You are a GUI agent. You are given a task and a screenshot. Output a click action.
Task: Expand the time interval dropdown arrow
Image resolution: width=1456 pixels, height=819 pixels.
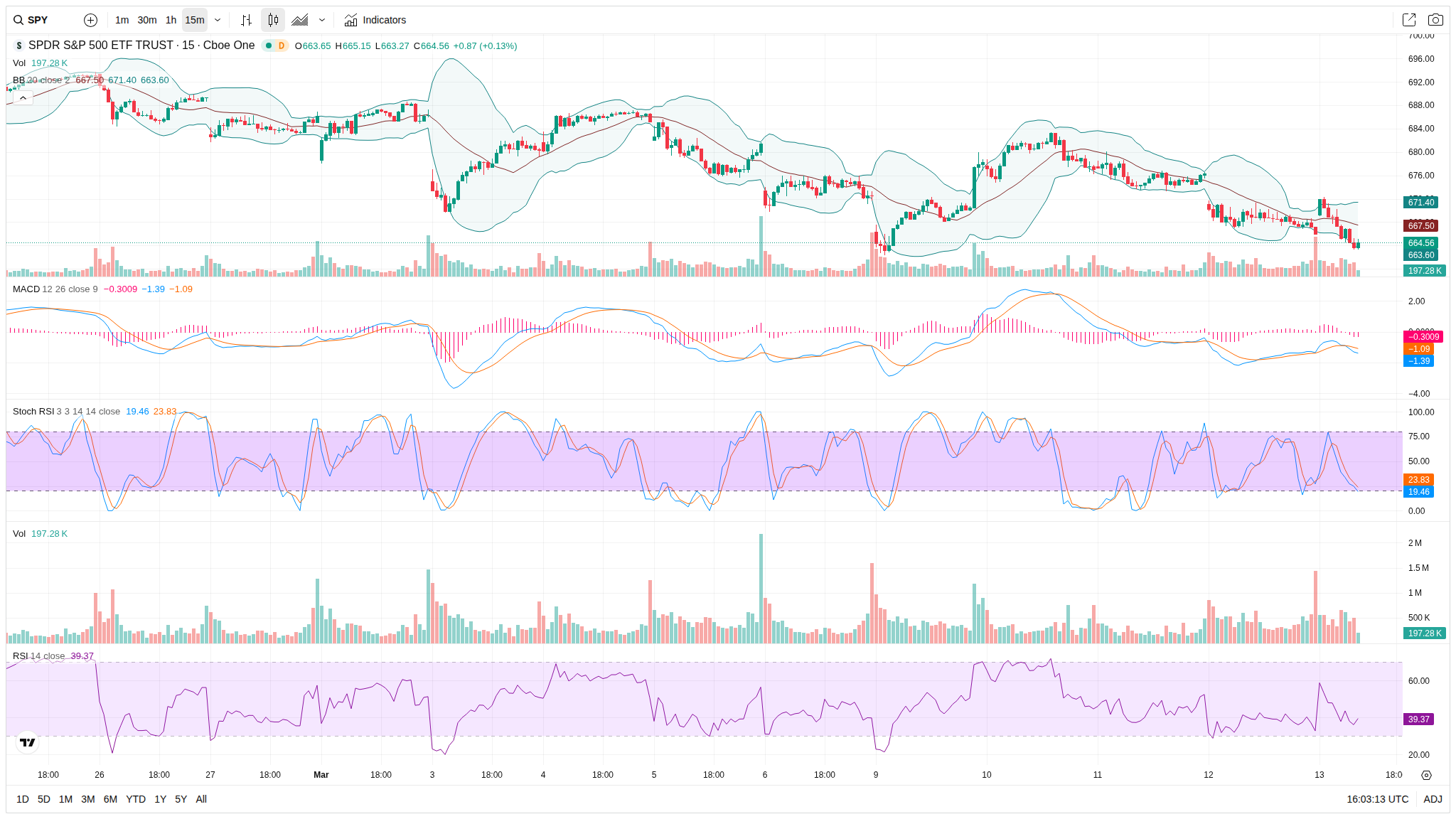218,20
